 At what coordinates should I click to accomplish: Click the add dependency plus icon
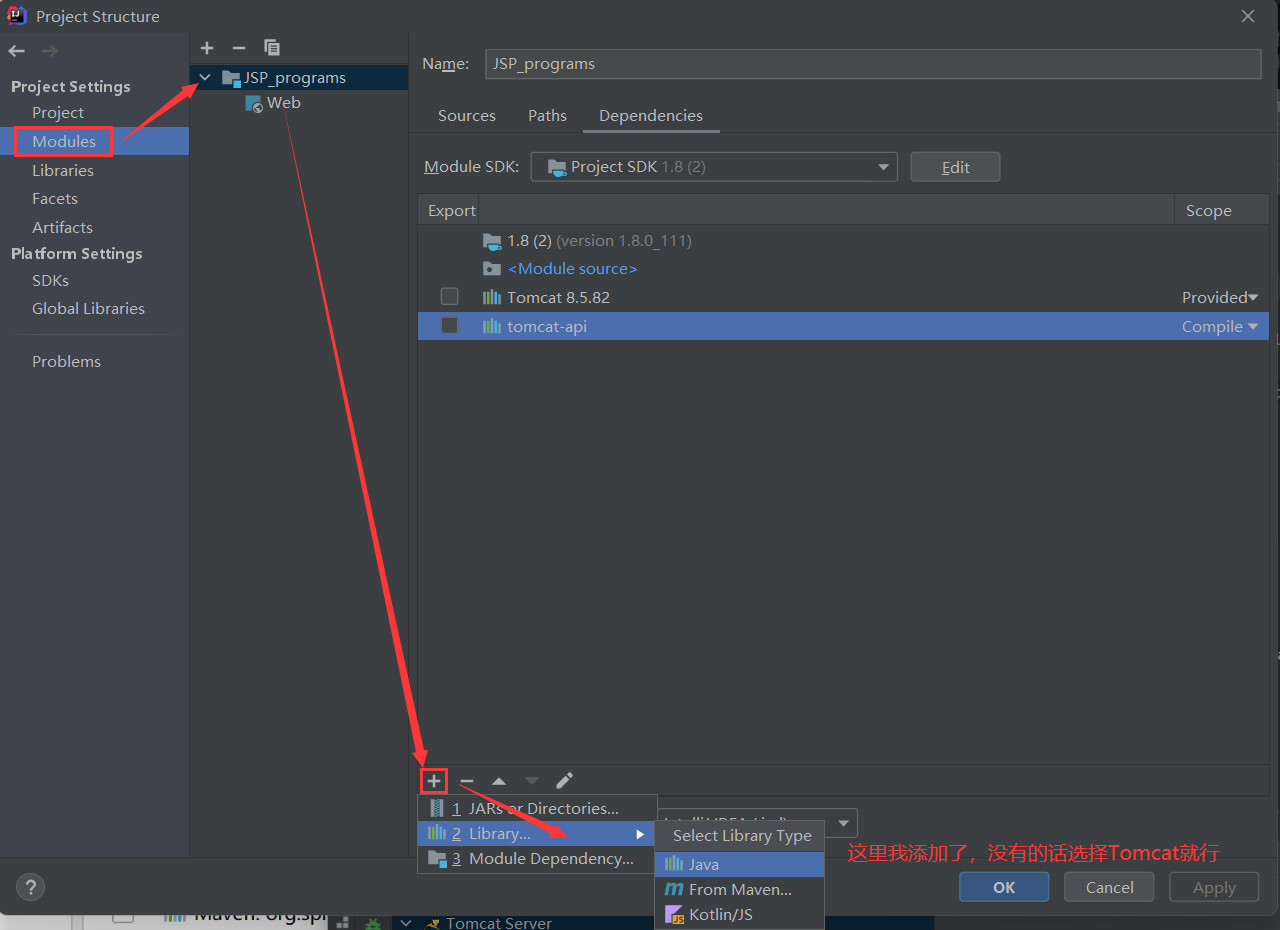point(434,781)
